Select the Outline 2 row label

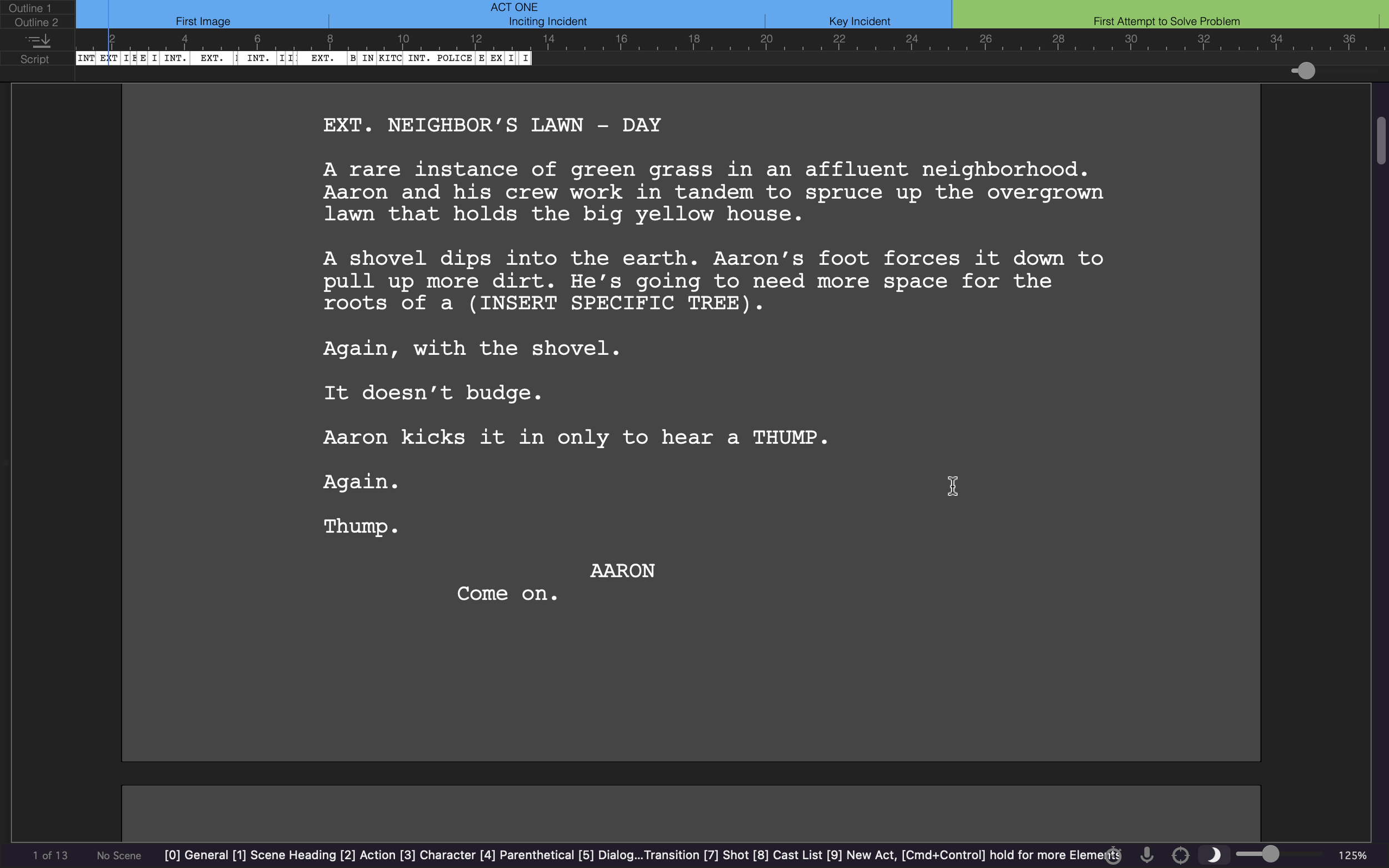pos(36,22)
